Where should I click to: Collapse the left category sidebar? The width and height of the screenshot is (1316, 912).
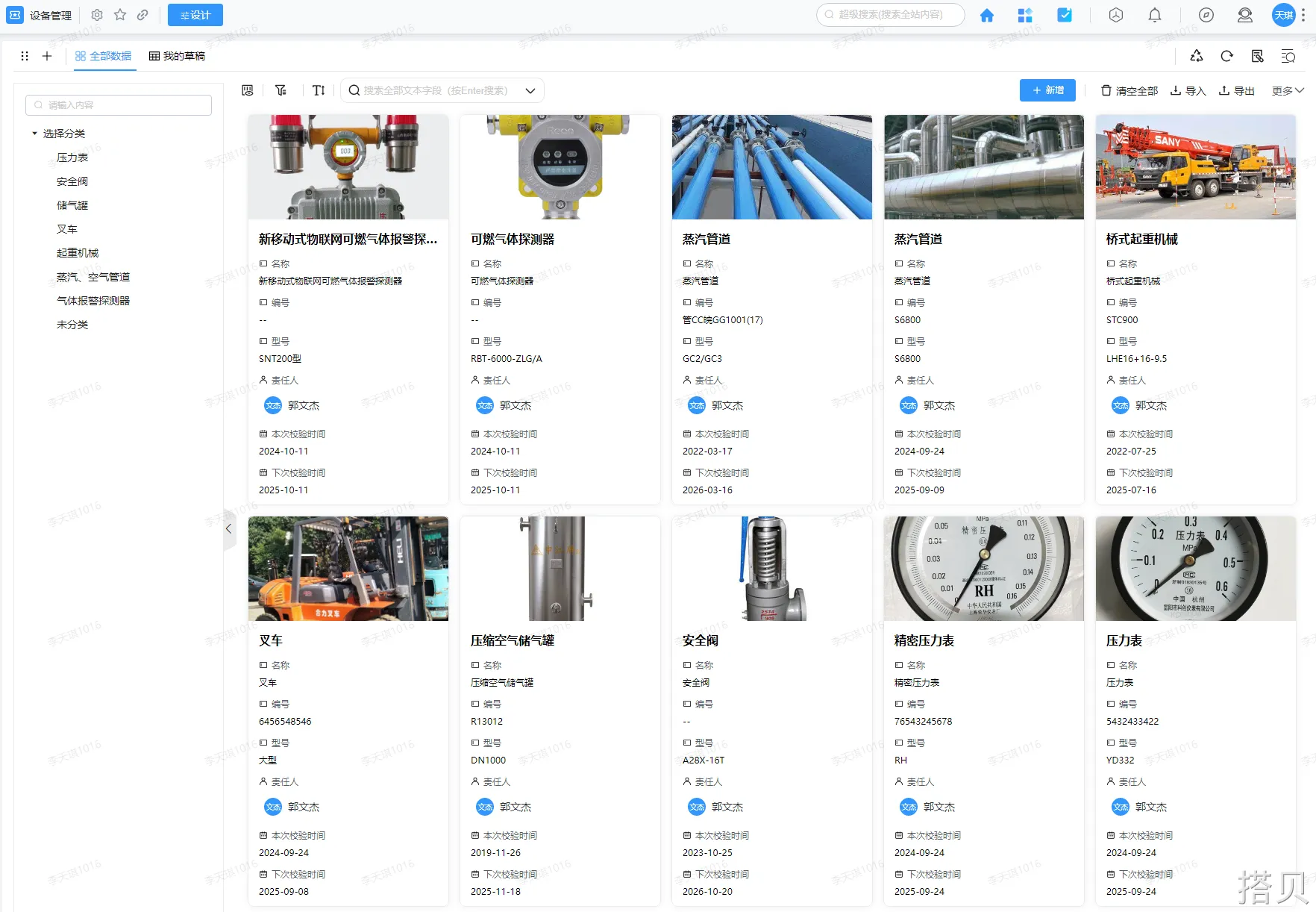click(229, 528)
